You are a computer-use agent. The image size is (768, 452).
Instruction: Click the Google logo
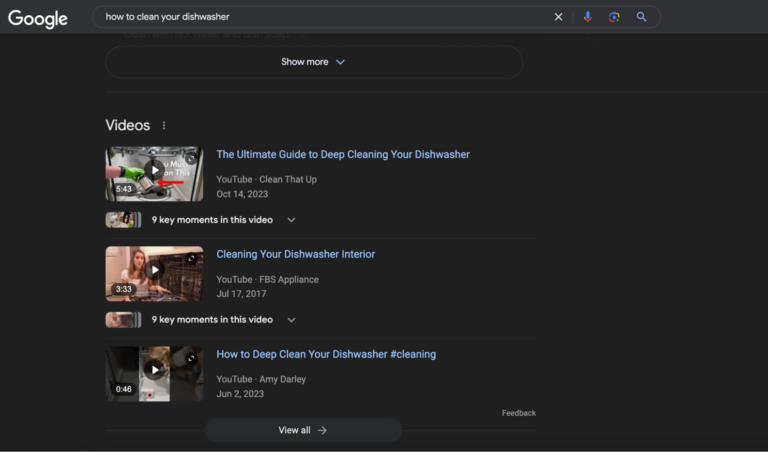[x=38, y=19]
